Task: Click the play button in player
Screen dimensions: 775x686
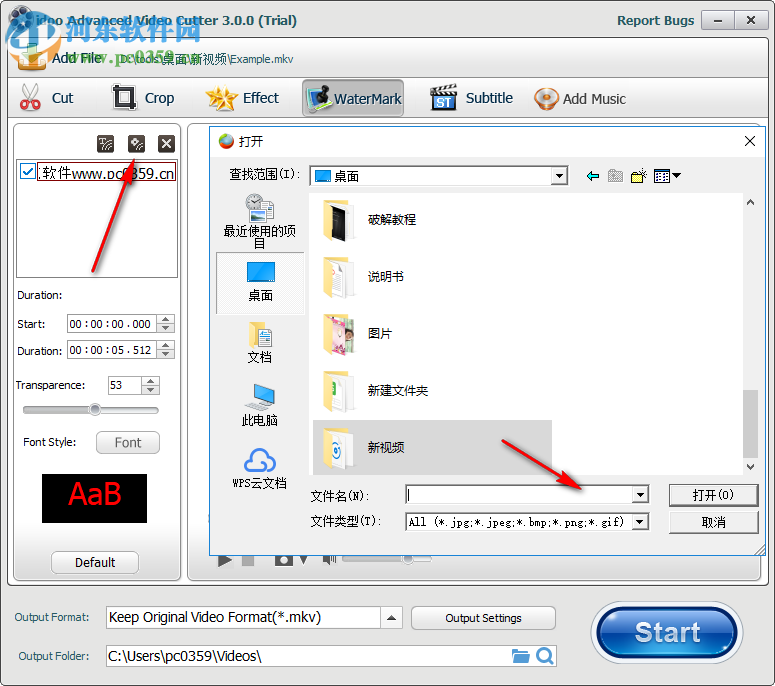Action: (225, 560)
